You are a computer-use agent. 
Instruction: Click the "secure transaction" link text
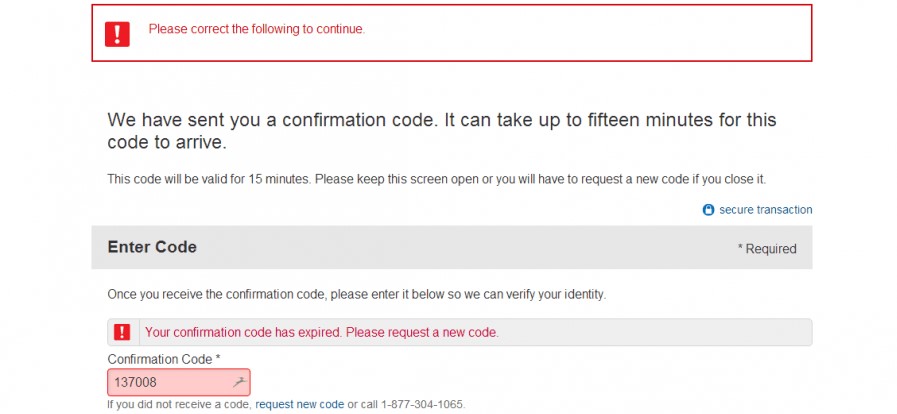765,210
